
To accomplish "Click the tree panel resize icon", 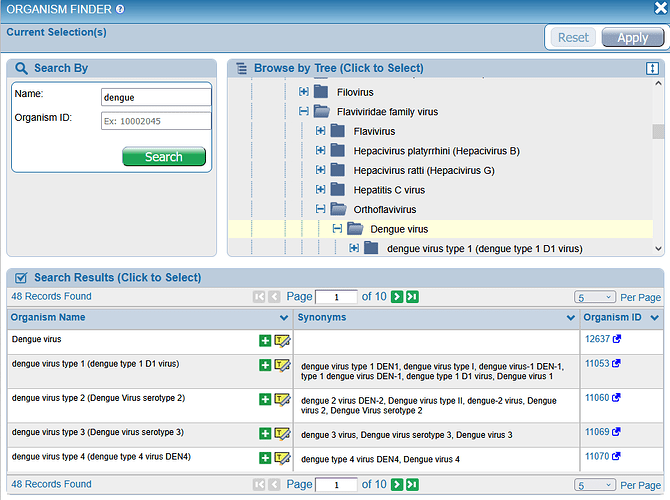I will click(x=652, y=68).
